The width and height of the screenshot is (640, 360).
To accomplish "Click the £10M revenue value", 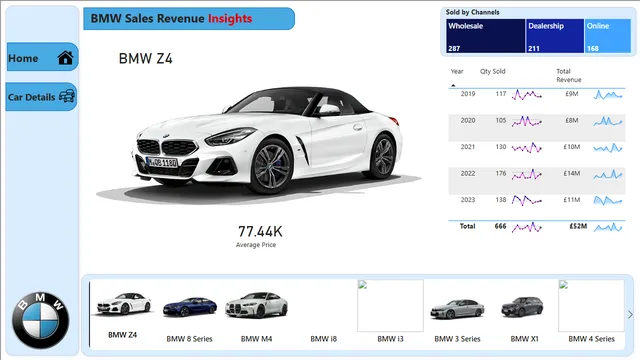I will click(x=572, y=147).
